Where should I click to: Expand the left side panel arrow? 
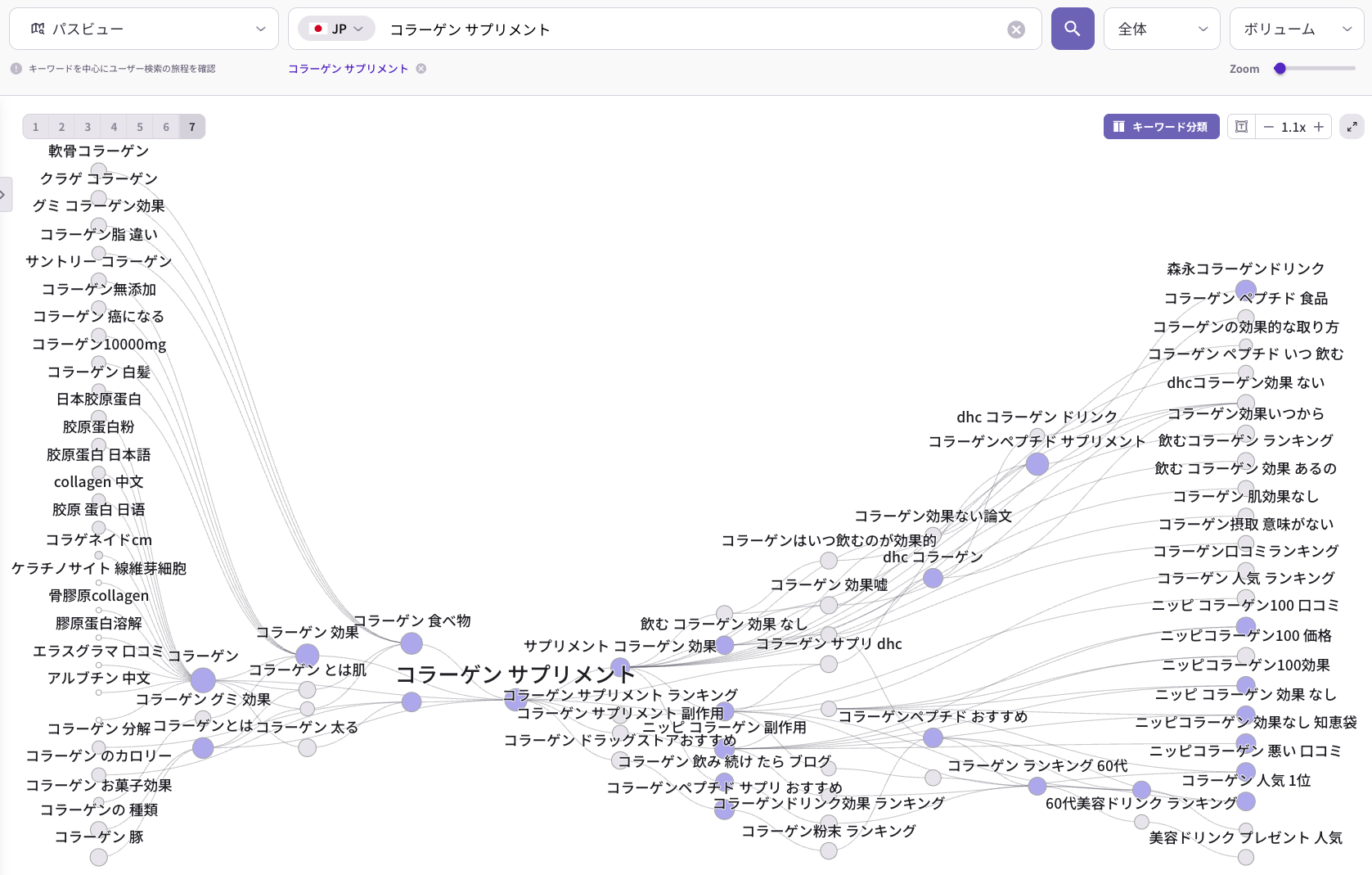[4, 195]
